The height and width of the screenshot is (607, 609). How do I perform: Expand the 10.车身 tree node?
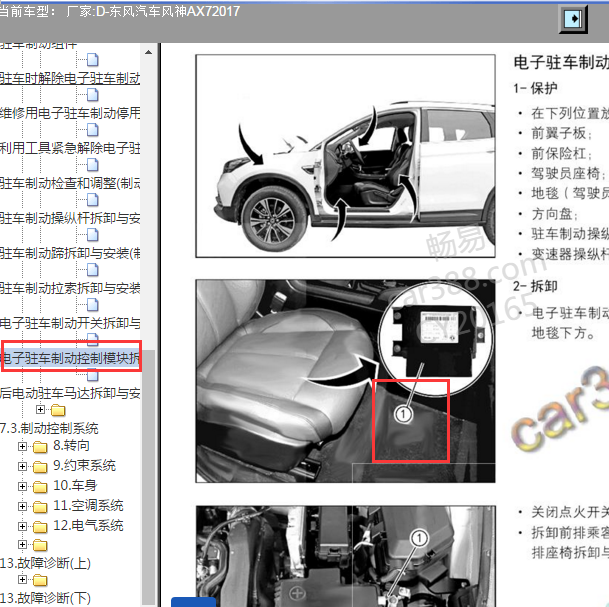22,486
